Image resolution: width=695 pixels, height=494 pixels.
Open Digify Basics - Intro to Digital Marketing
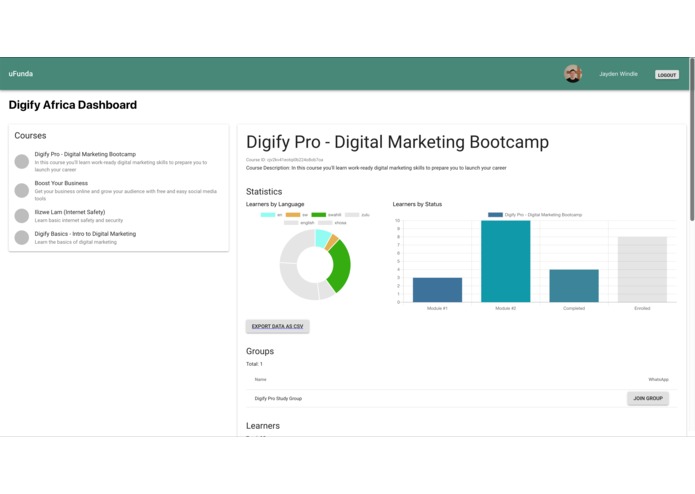pos(119,237)
